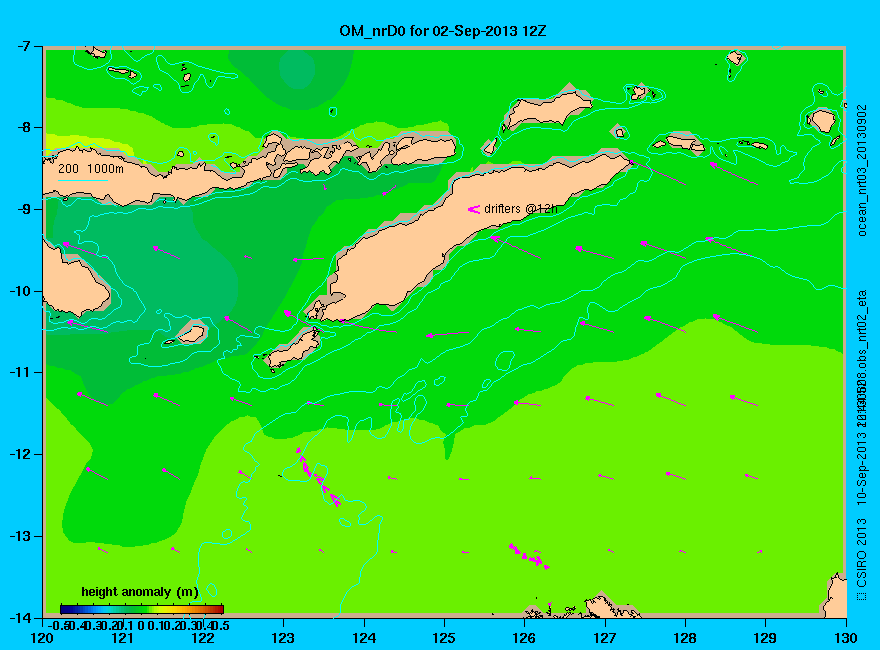Click longitude tick label "120"

[43, 638]
